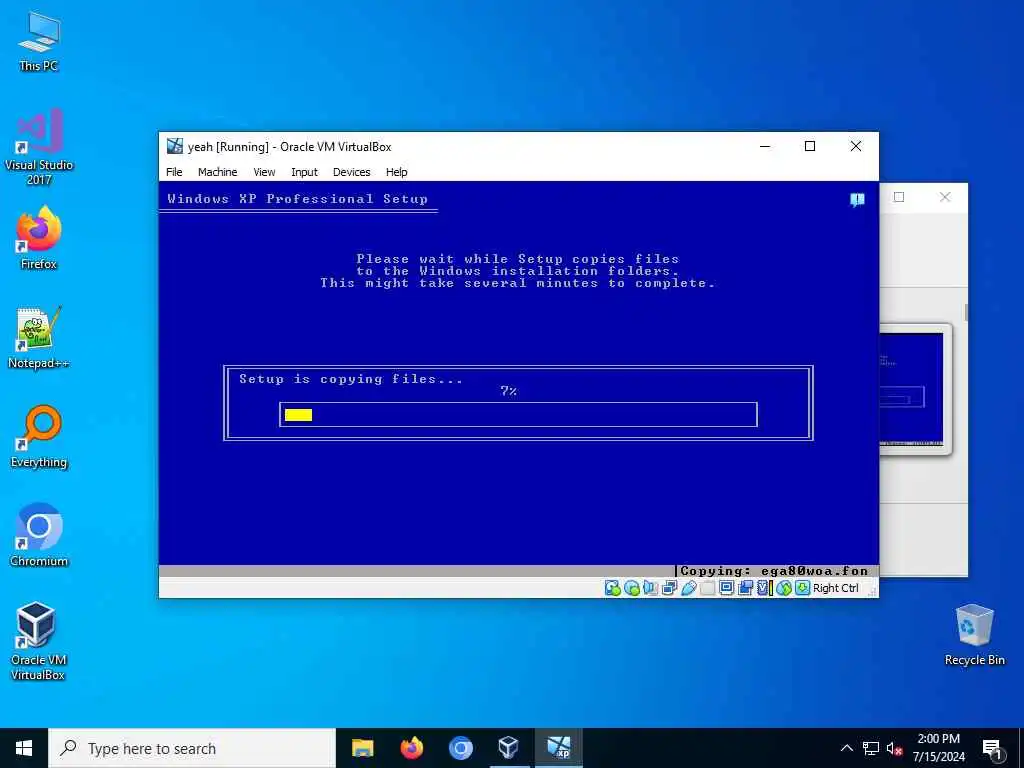The width and height of the screenshot is (1024, 768).
Task: Click the optical drive status icon
Action: pos(632,588)
